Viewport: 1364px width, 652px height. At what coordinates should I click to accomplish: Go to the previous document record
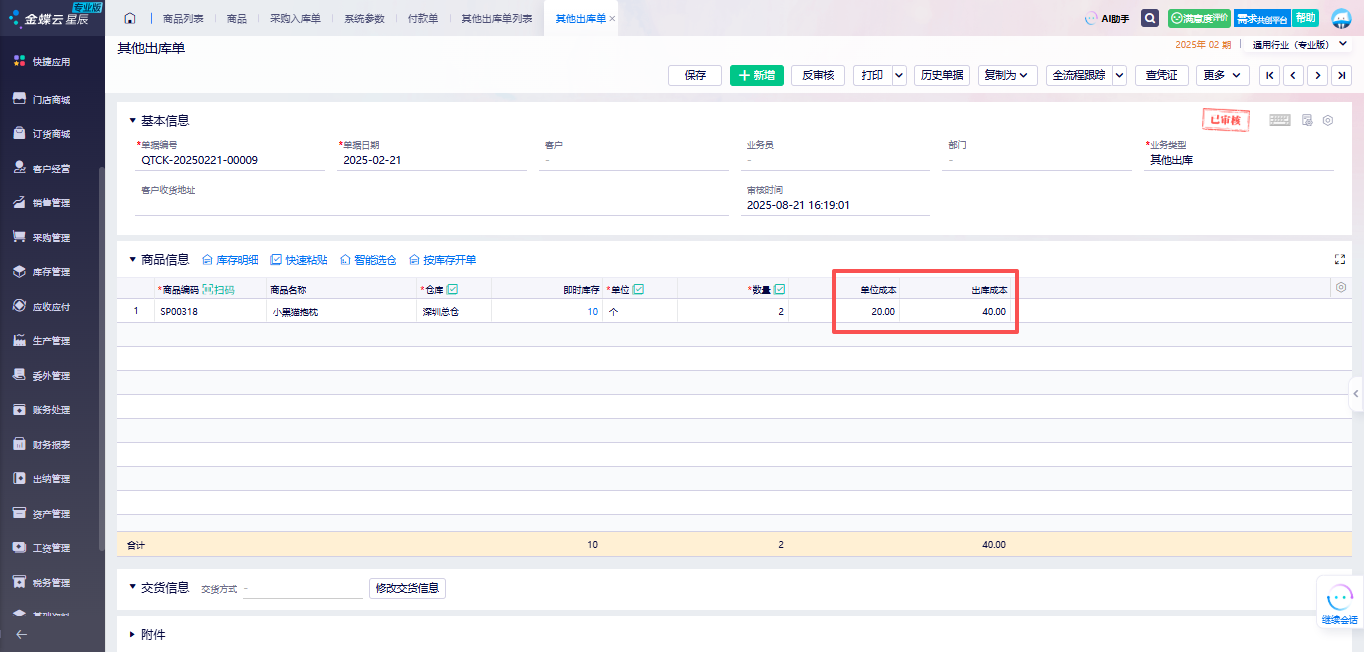pos(1293,75)
